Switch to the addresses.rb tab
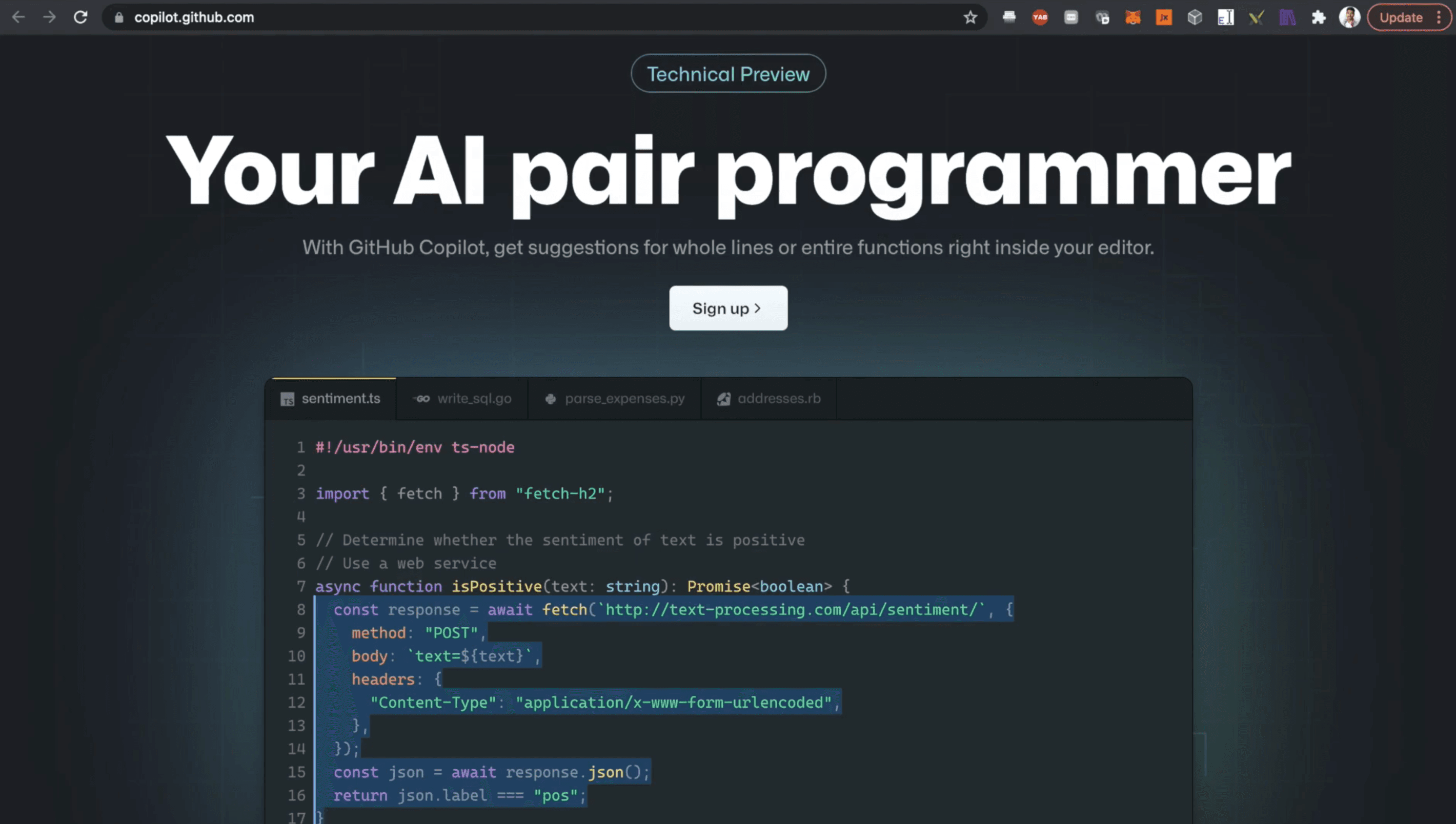1456x824 pixels. pyautogui.click(x=769, y=398)
